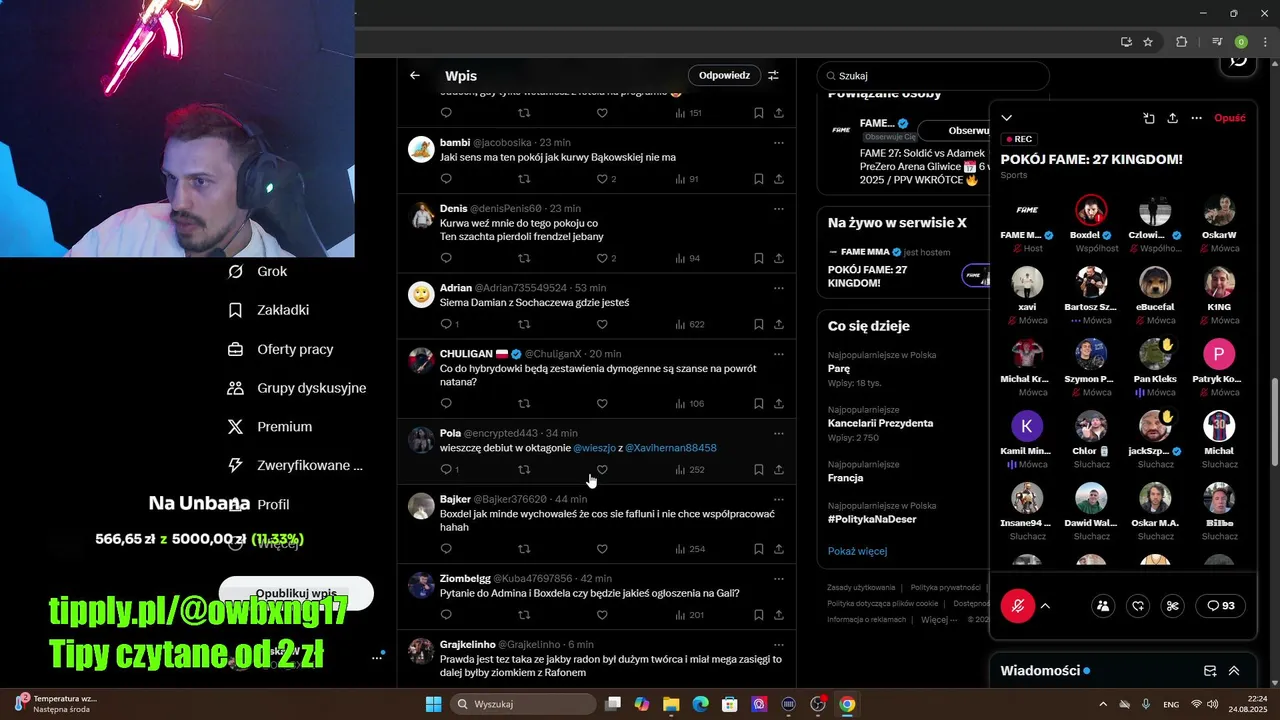Collapse the Space panel with down chevron
This screenshot has height=720, width=1280.
click(x=1007, y=118)
